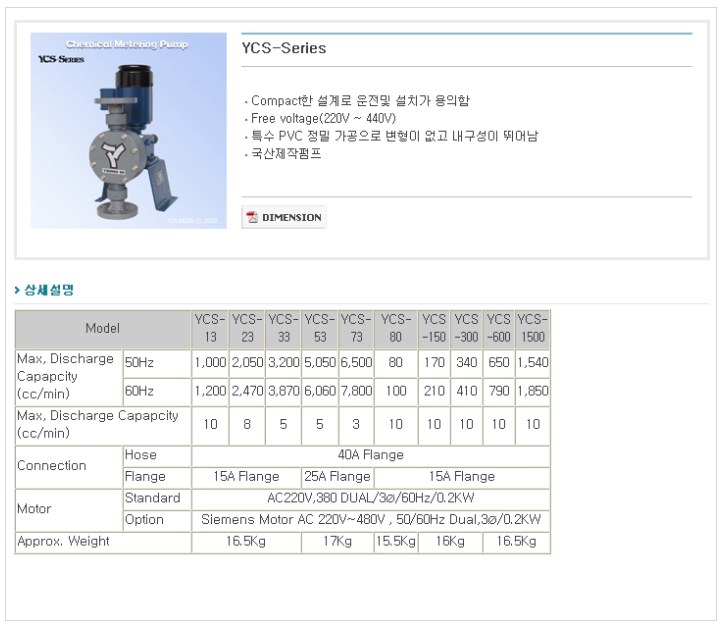Click the 16Kg weight cell
Screen dimensions: 724x628
click(450, 542)
